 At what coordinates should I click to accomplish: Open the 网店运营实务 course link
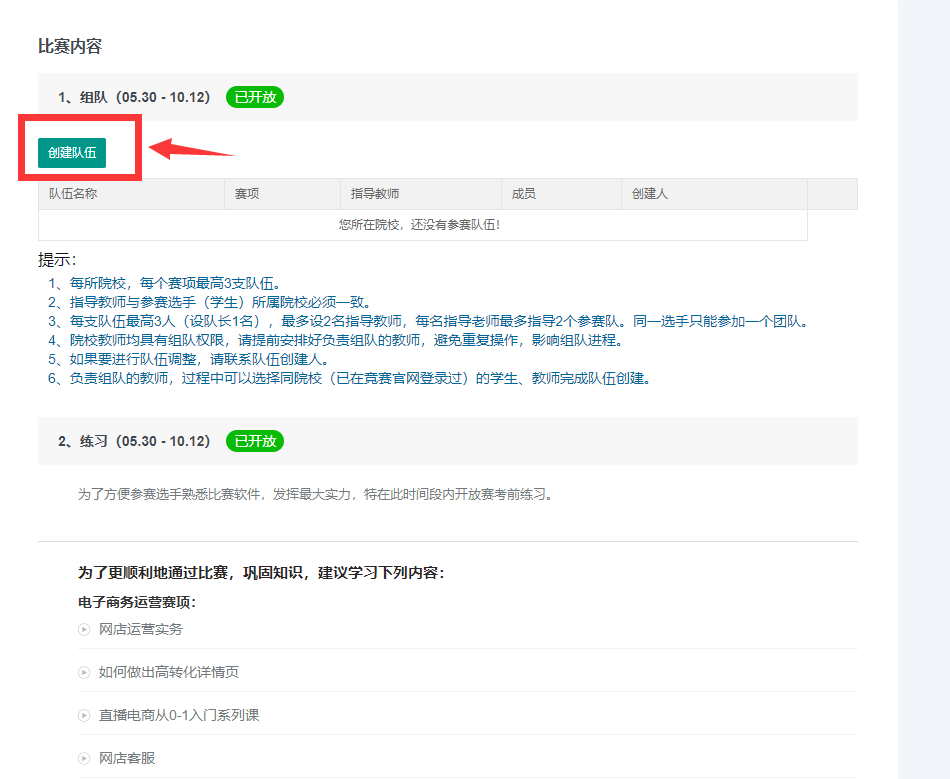coord(141,629)
